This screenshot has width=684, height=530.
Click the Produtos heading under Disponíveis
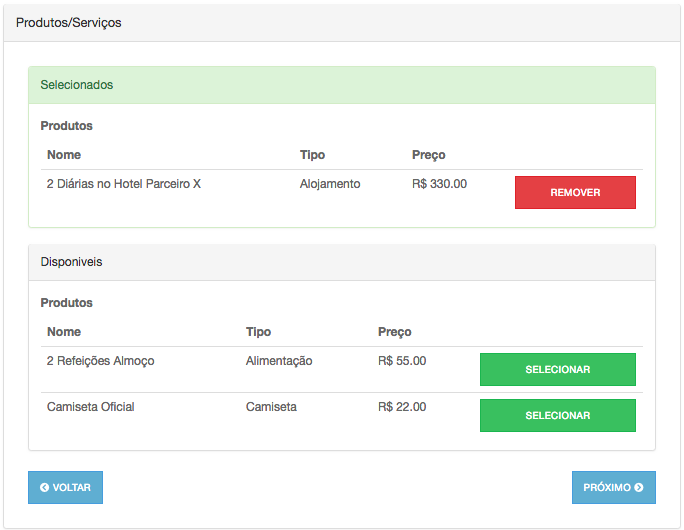(x=66, y=303)
